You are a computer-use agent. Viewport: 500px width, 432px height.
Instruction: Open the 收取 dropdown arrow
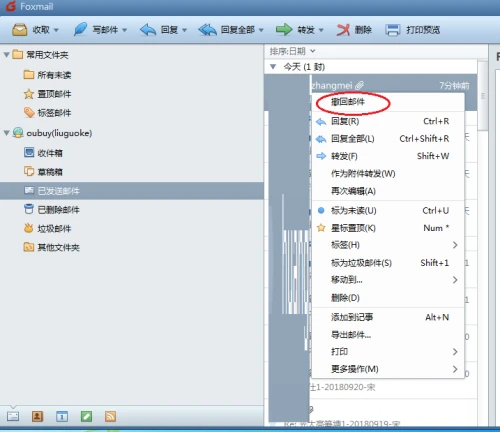(x=56, y=30)
